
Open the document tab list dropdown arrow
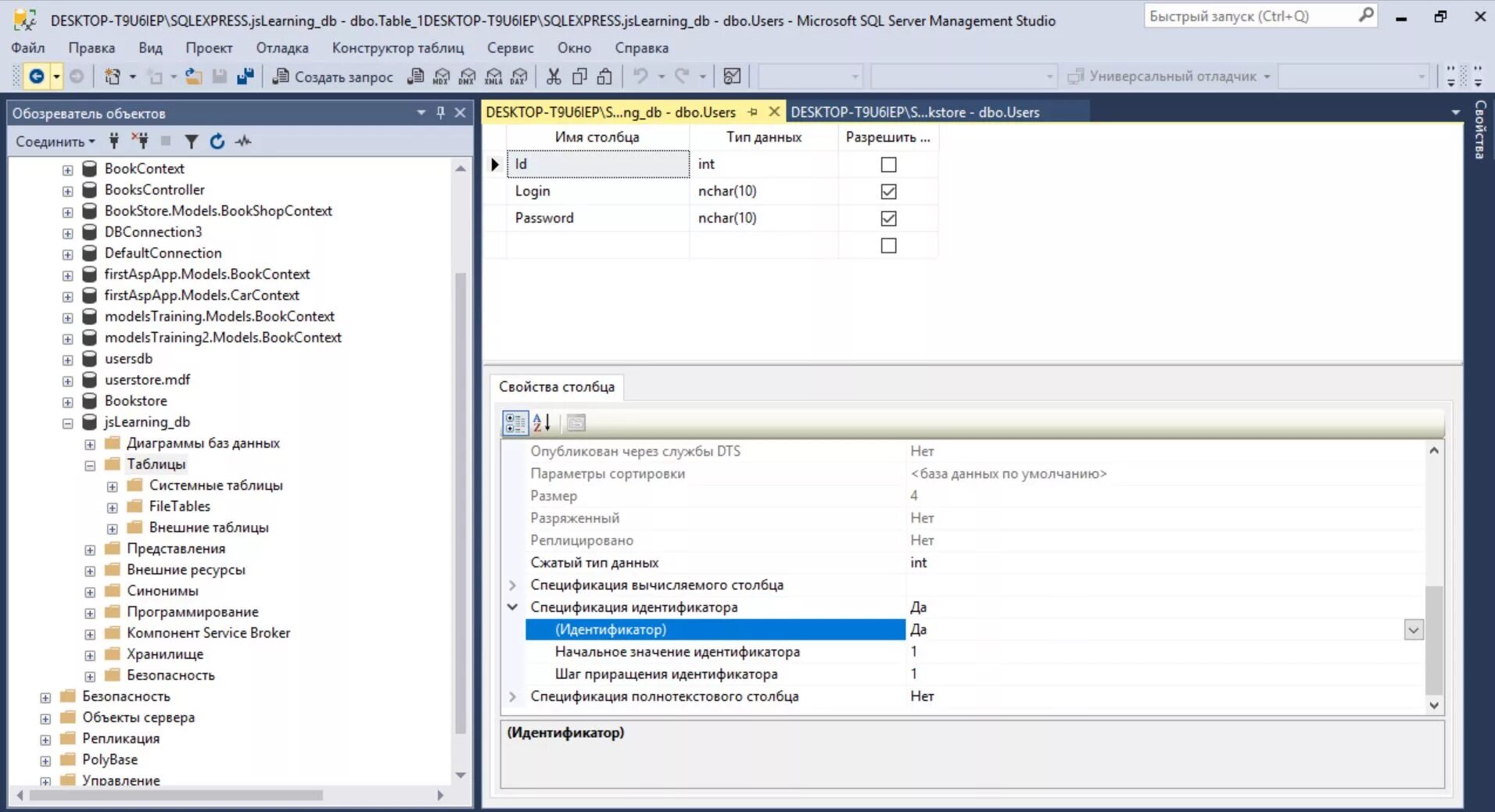pos(1456,113)
